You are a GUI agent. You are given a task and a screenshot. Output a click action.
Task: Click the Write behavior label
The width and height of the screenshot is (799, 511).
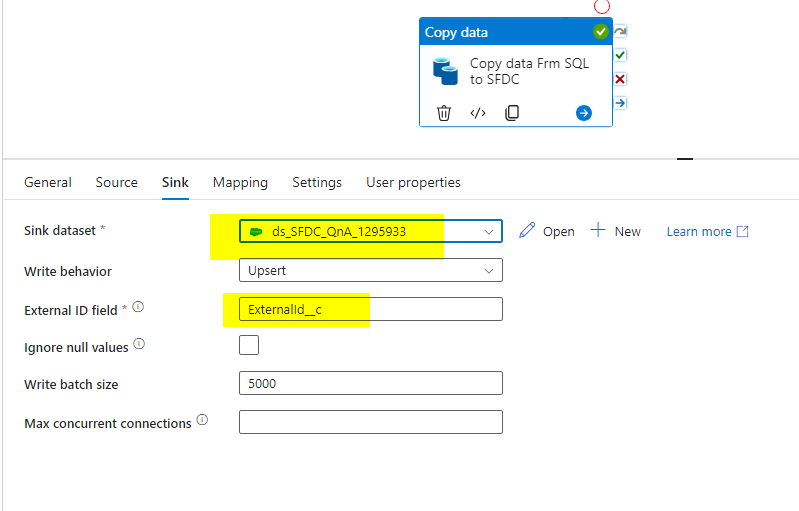click(68, 271)
